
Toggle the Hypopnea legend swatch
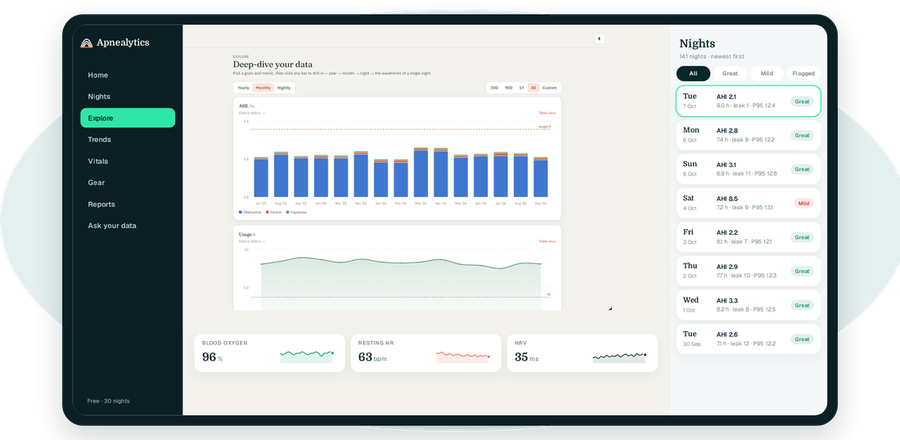point(286,212)
